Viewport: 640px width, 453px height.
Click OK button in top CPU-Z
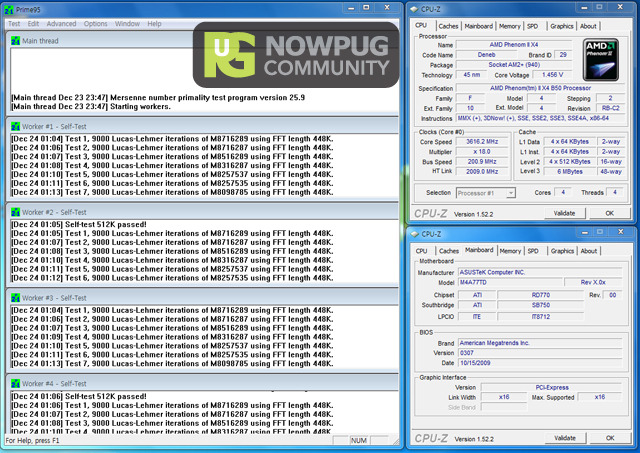click(609, 213)
